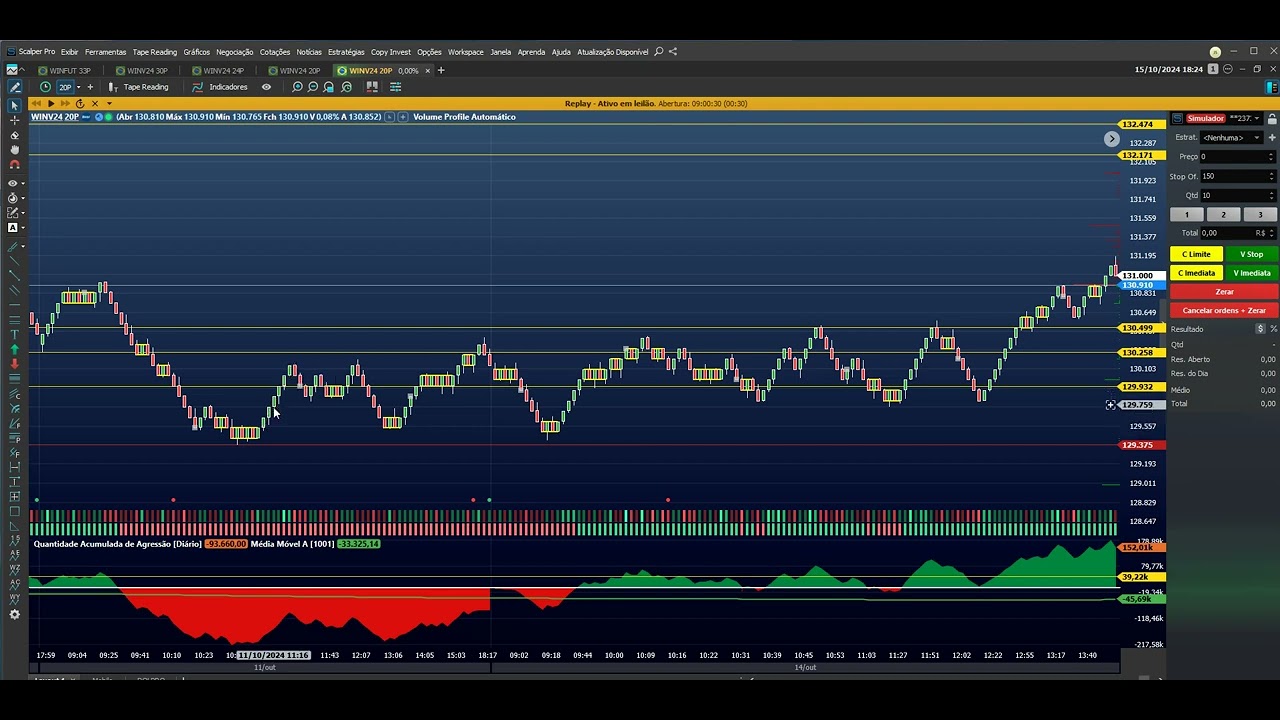Switch to the WINFUT 33P tab
Image resolution: width=1280 pixels, height=720 pixels.
pos(64,71)
